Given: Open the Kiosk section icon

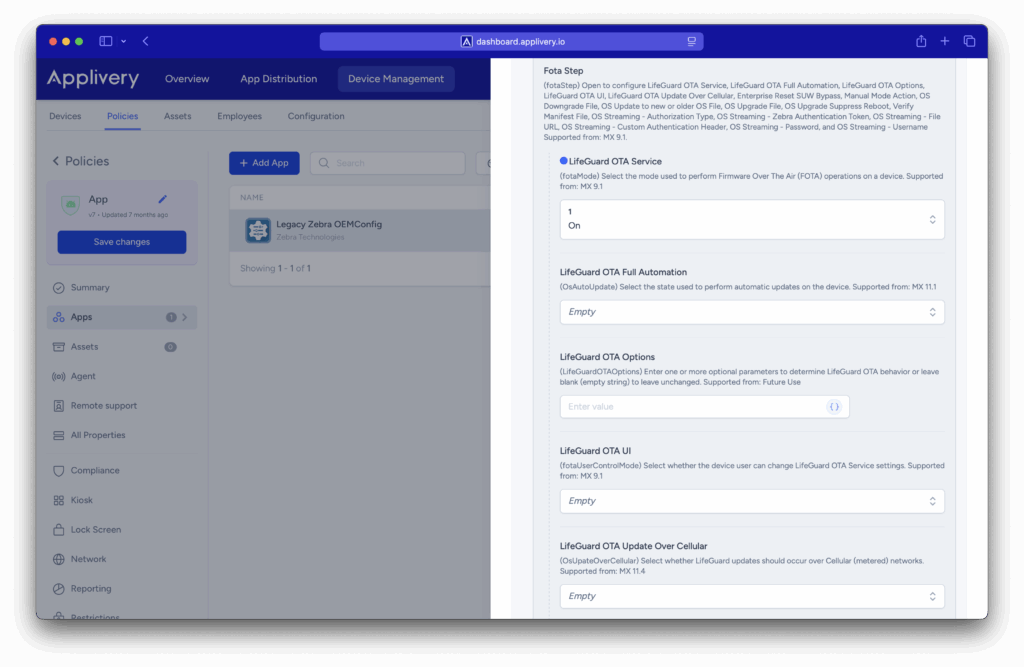Looking at the screenshot, I should [59, 500].
